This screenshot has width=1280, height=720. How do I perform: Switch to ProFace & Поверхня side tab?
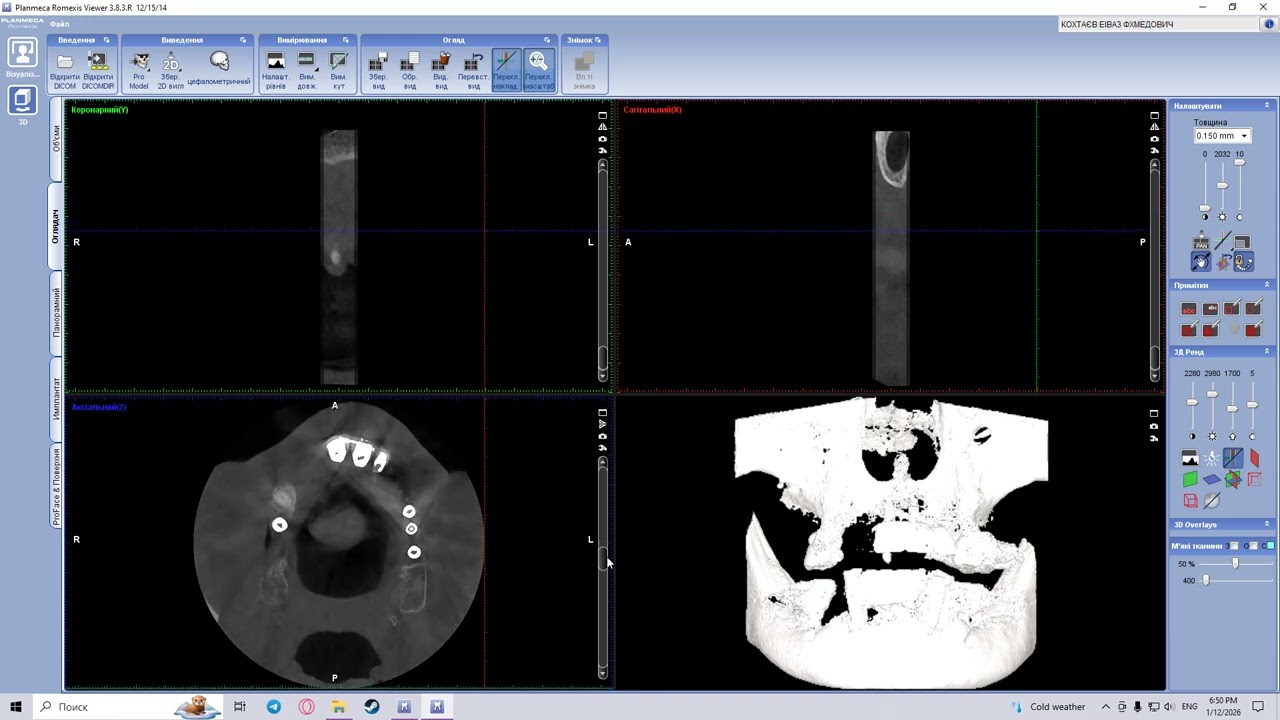pyautogui.click(x=56, y=487)
